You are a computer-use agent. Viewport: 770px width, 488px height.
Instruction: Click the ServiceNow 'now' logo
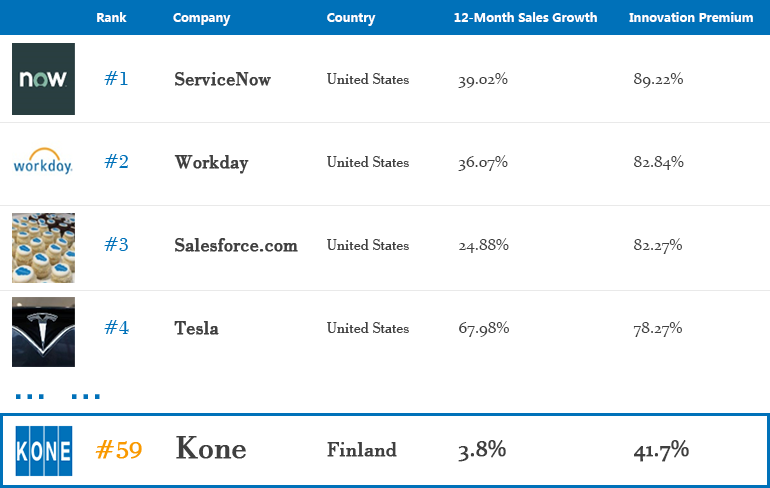click(x=43, y=79)
